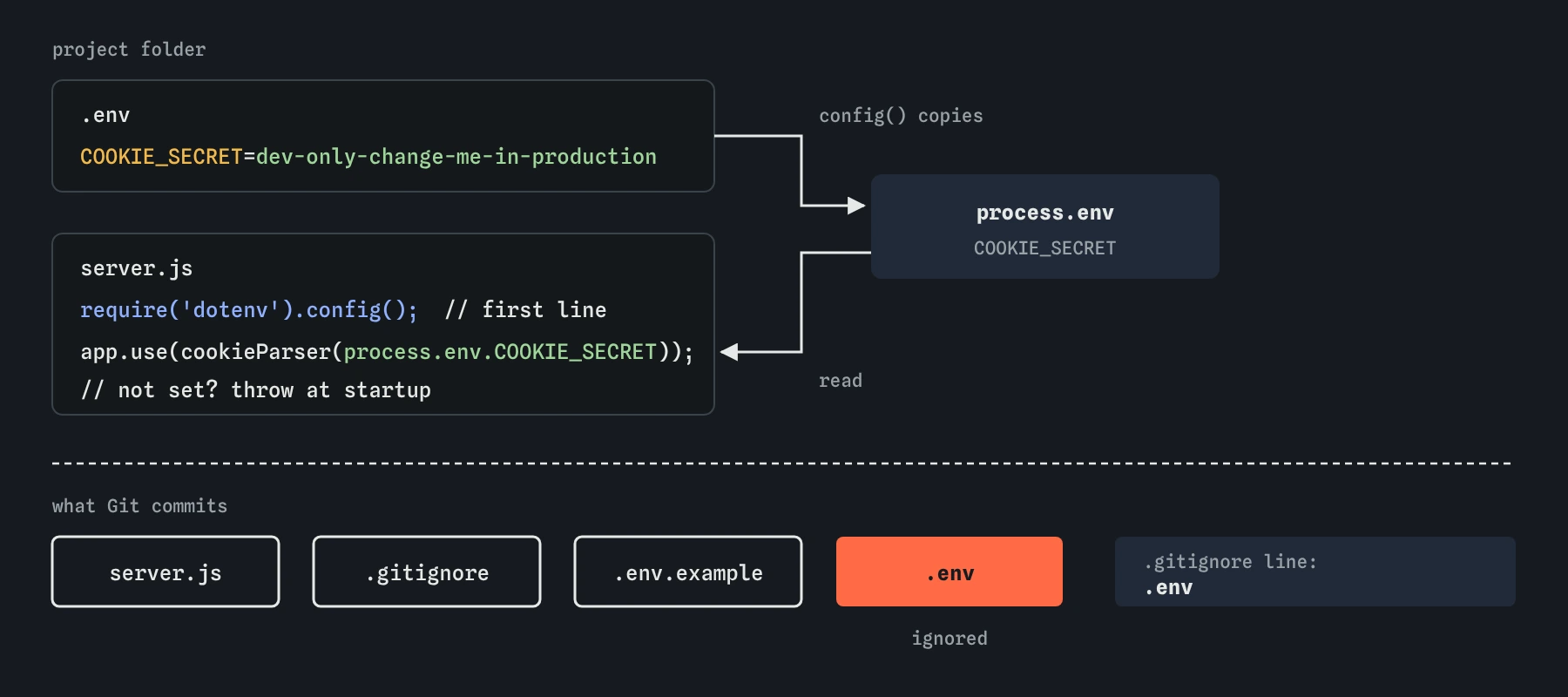Screen dimensions: 1568x697
Task: Click the bold "process.env" title
Action: coord(1045,213)
